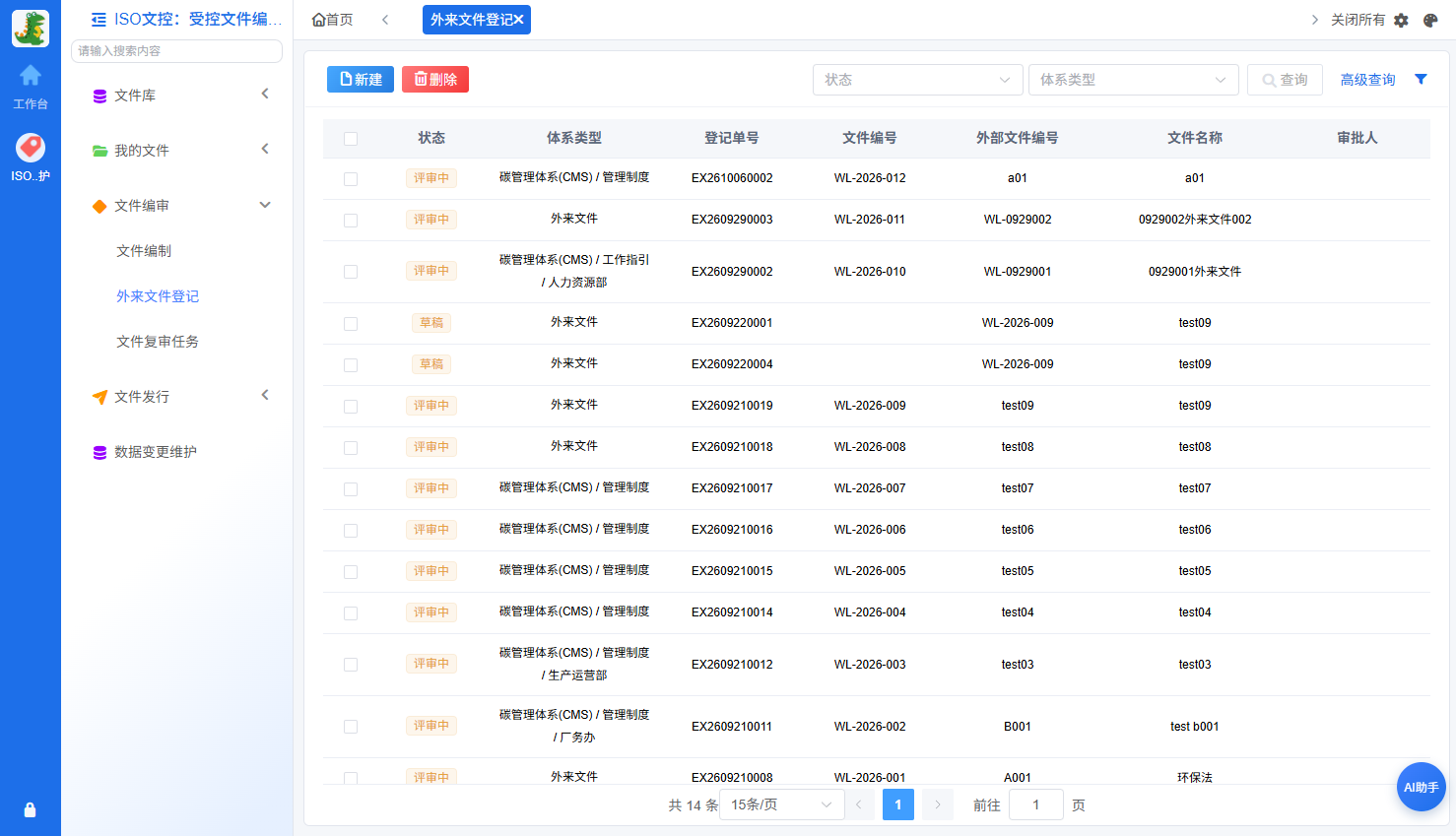Open the 工作台 home icon
The image size is (1456, 836).
click(x=31, y=76)
